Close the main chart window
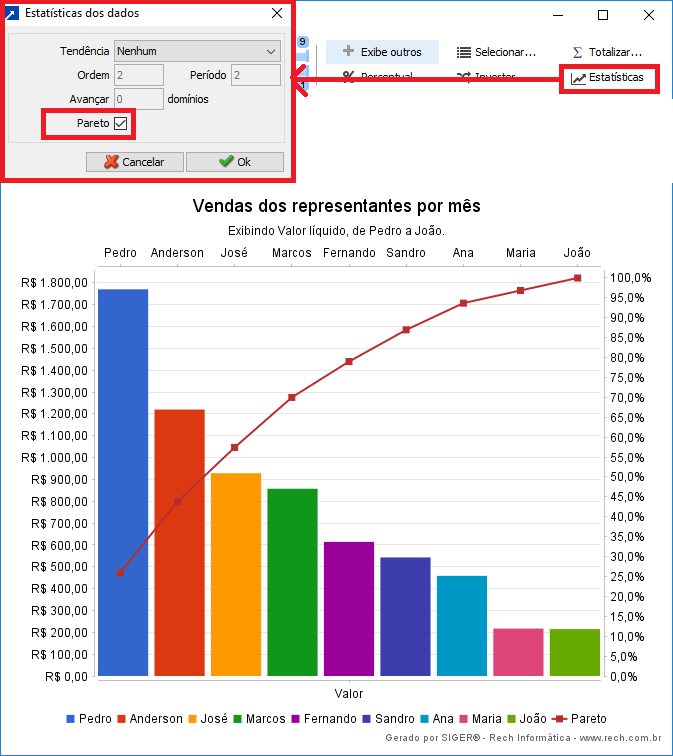Screen dimensions: 673x756 [648, 15]
